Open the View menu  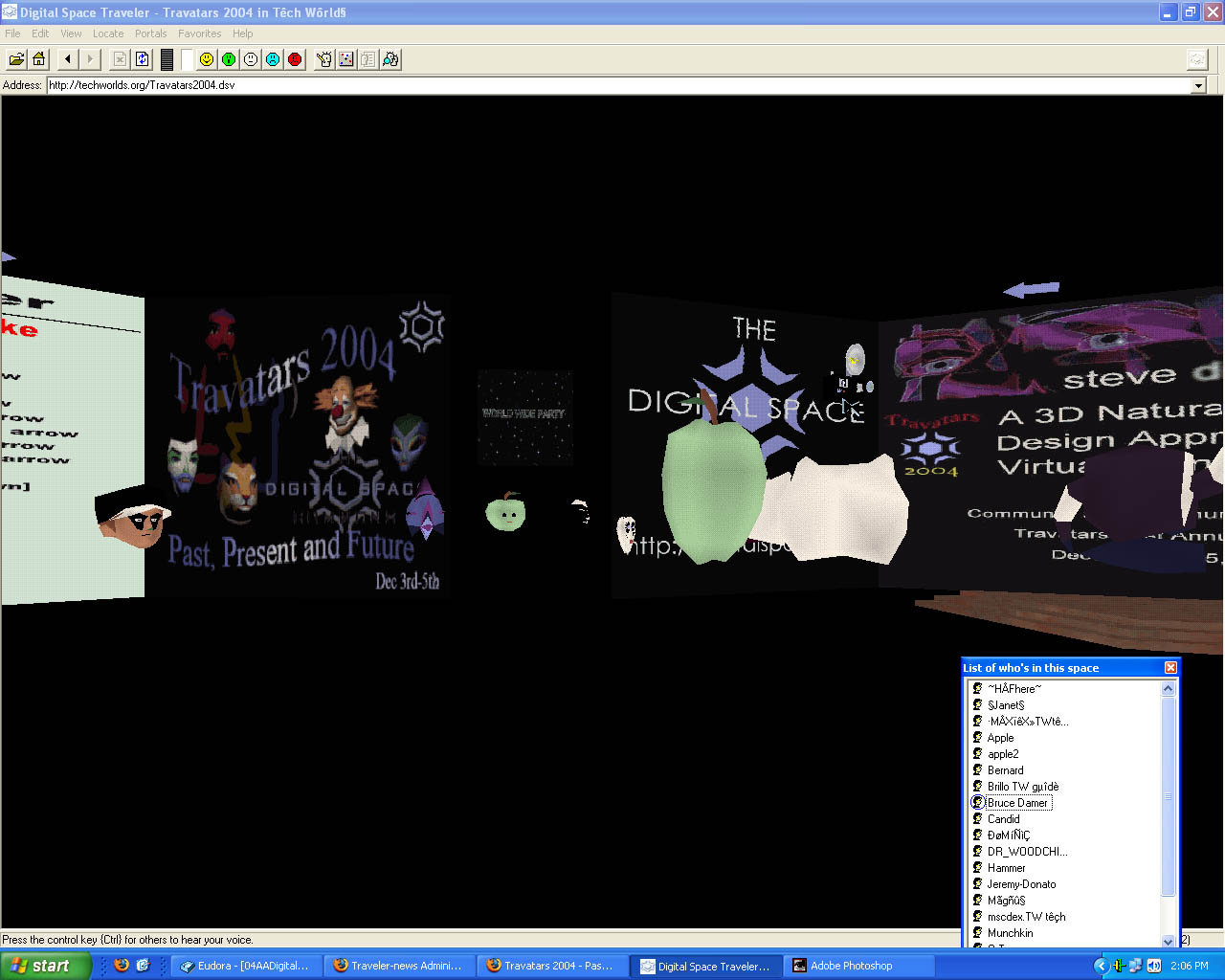[71, 33]
